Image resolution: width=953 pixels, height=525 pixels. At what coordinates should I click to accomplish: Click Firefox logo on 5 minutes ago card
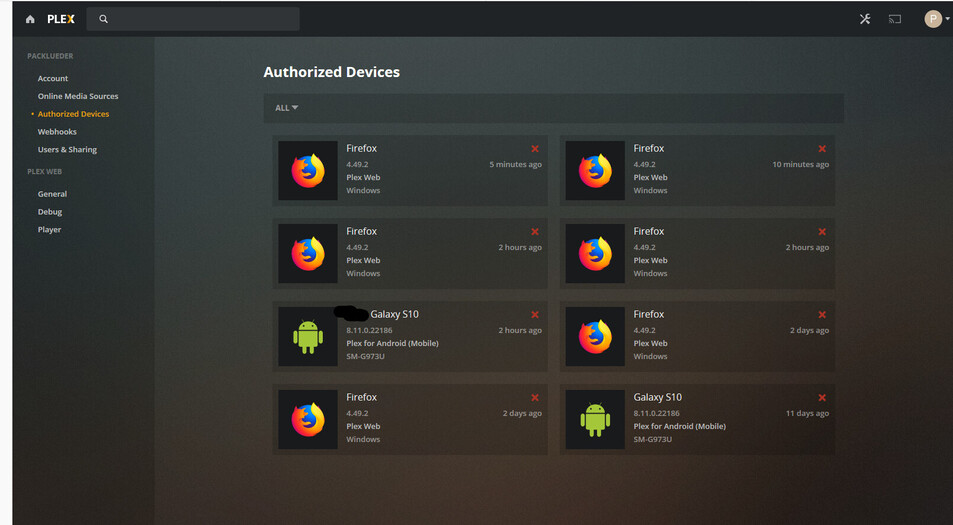pos(308,171)
